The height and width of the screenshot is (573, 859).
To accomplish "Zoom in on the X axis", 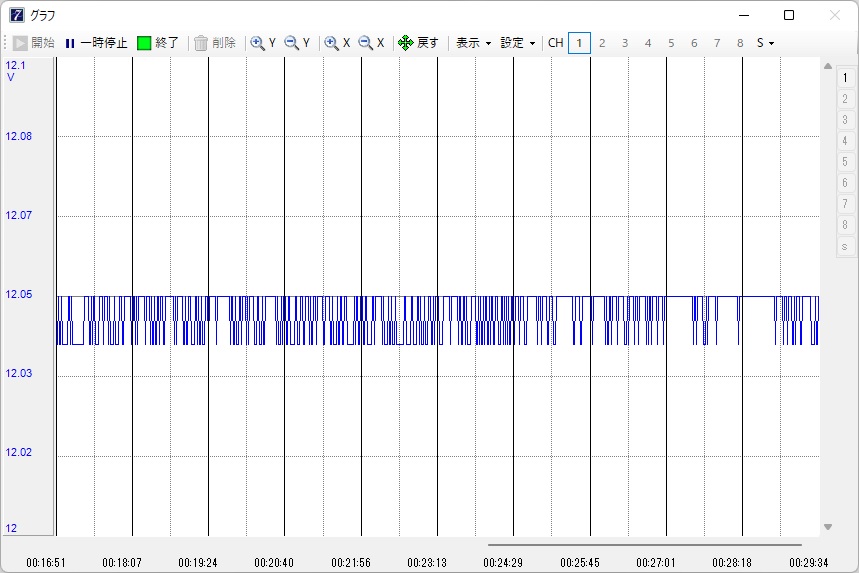I will pos(337,43).
